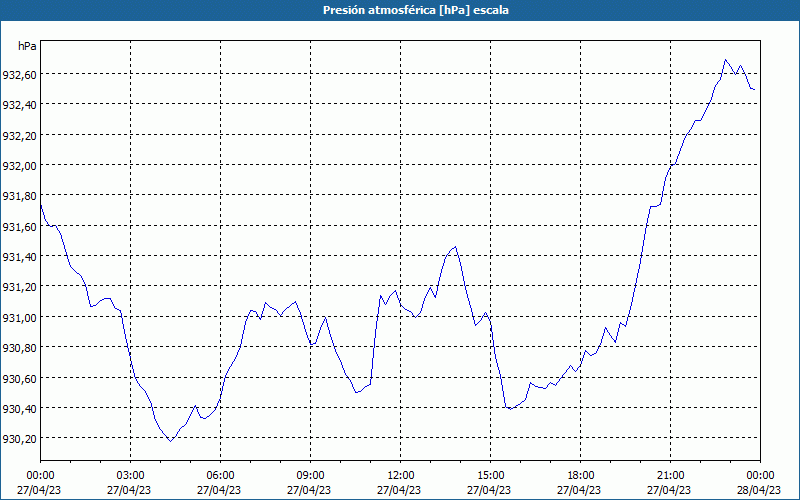Click the 15:00 time axis label

pos(490,476)
